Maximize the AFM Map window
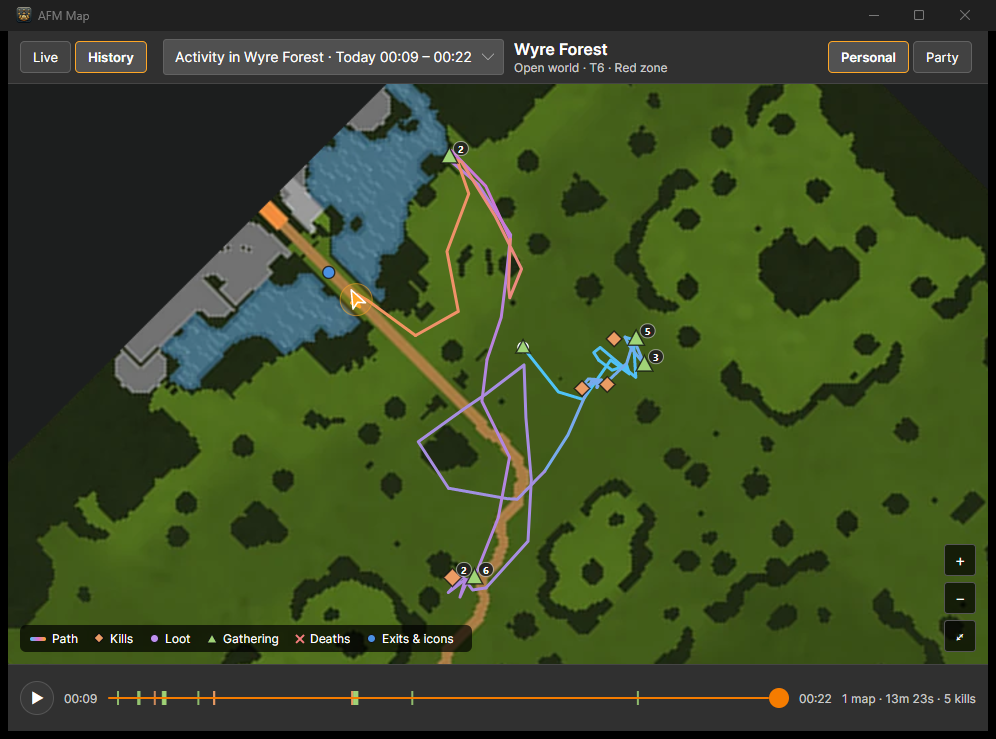 919,15
